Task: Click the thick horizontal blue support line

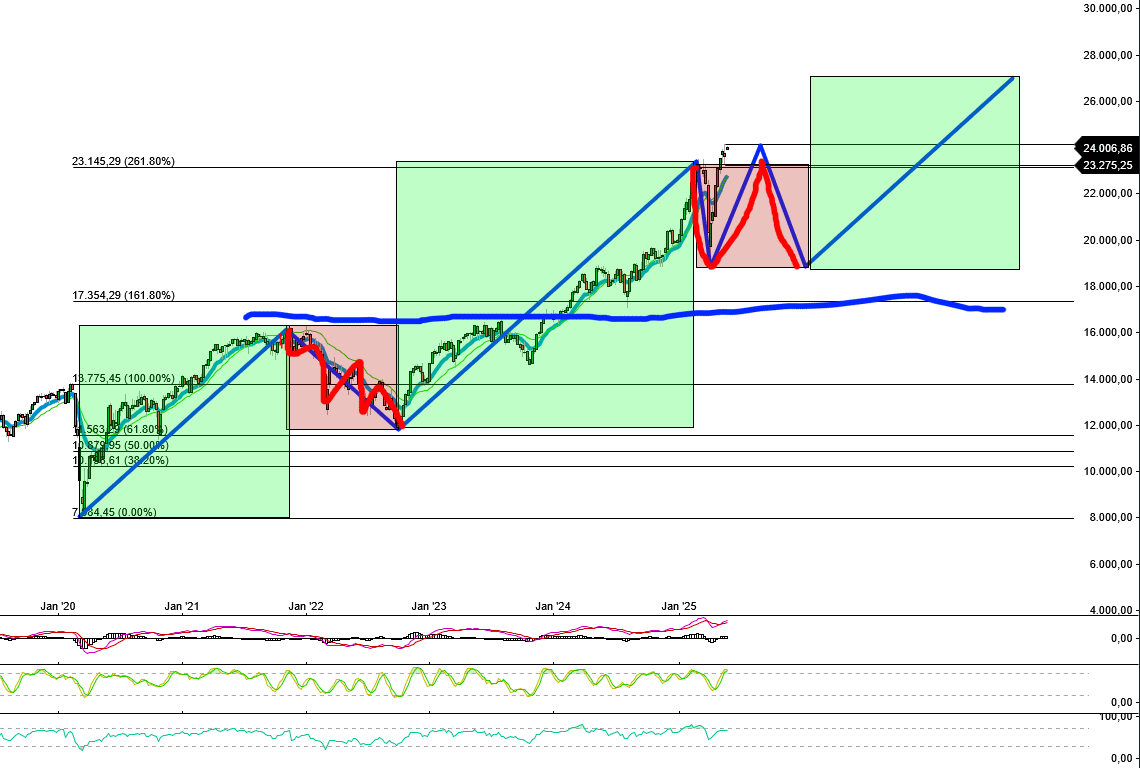Action: (x=600, y=316)
